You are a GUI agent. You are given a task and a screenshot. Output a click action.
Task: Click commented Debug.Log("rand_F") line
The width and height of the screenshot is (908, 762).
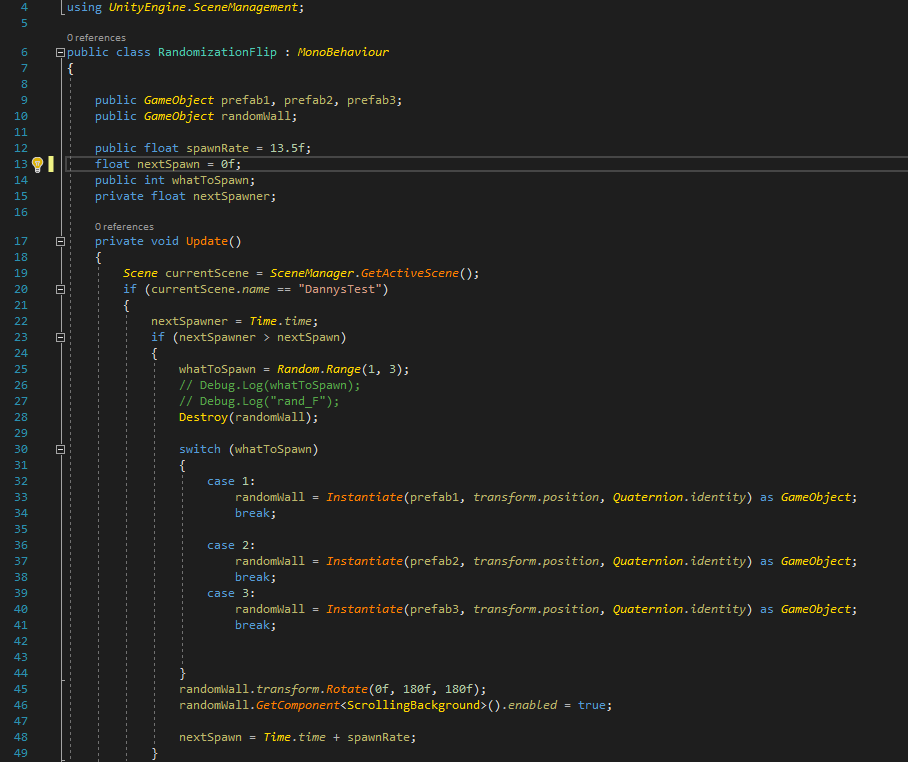tap(259, 401)
